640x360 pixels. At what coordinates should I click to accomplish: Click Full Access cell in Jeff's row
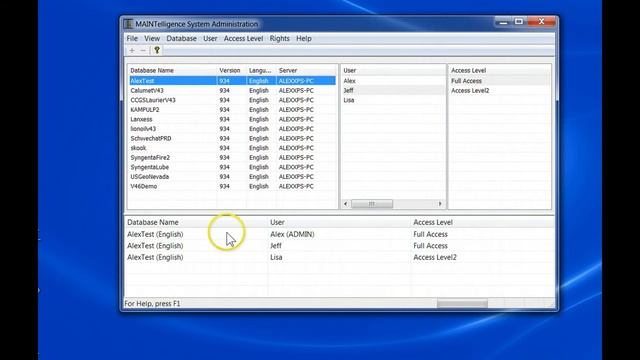click(430, 246)
